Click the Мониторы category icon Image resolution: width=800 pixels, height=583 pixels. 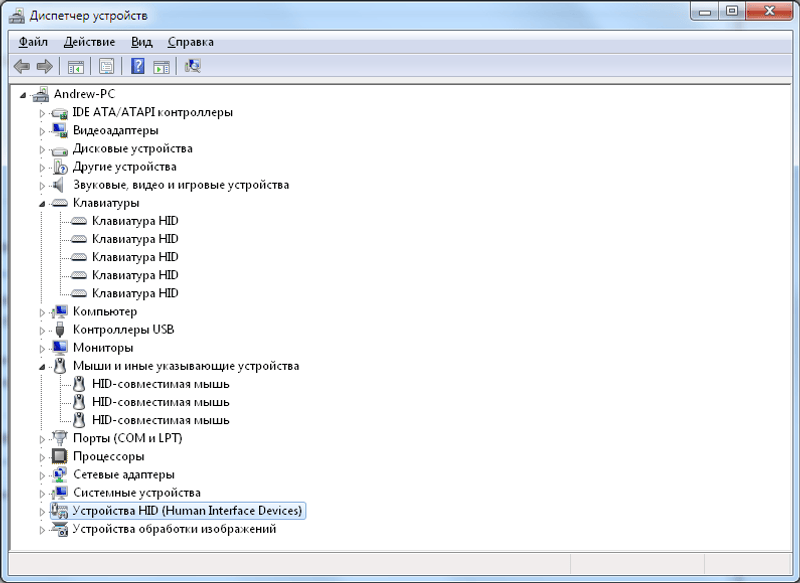click(60, 348)
